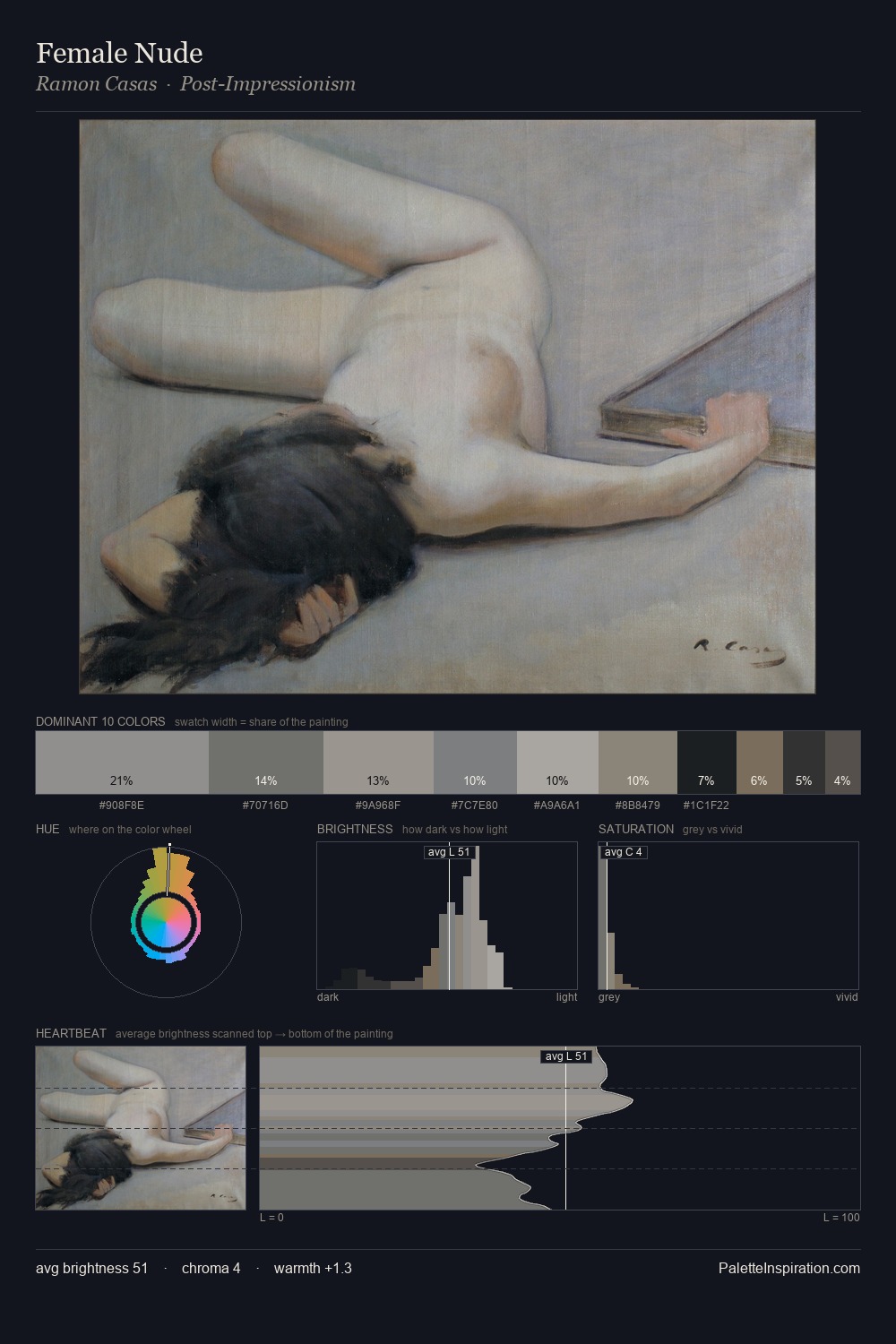Select the 10% swatch labeled #A9A6A1

[557, 762]
